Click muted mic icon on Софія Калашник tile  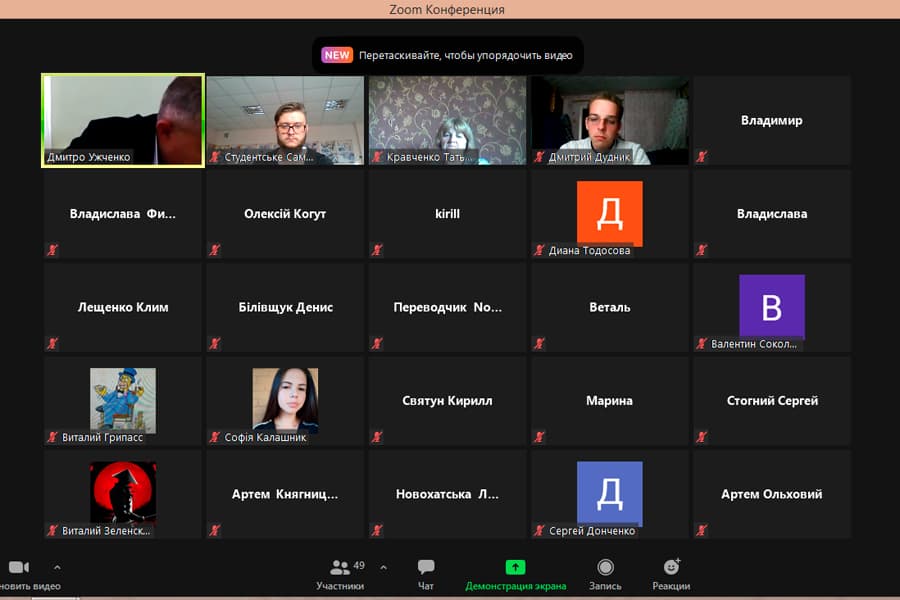pyautogui.click(x=215, y=437)
